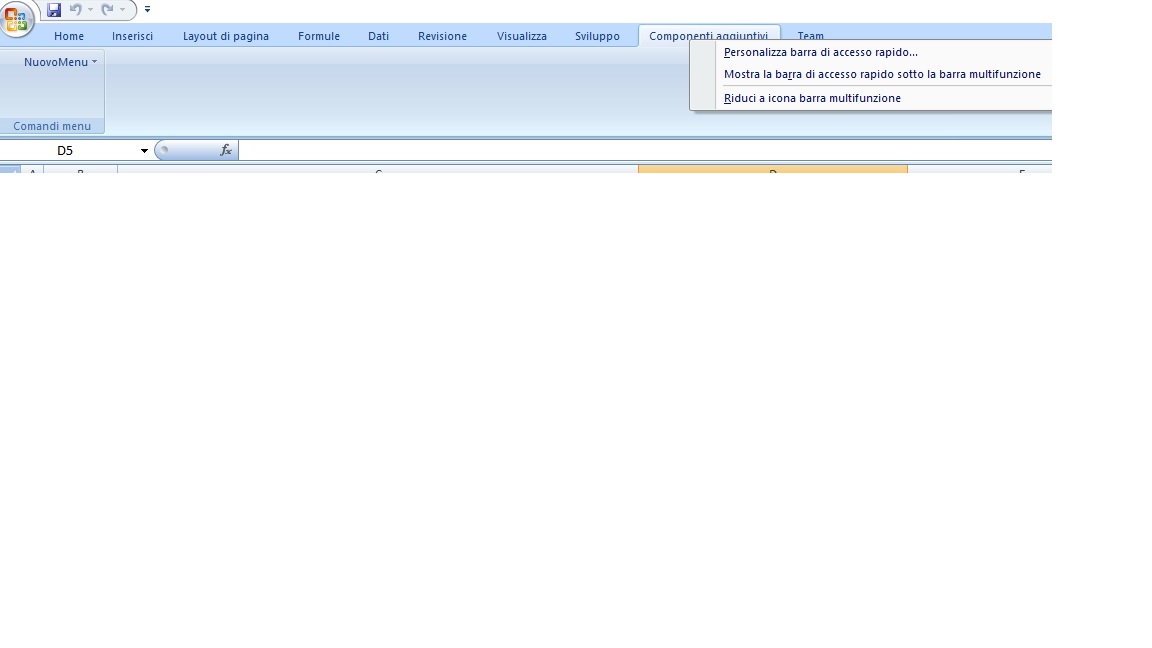1152x648 pixels.
Task: Open the Layout di pagina tab
Action: [x=226, y=36]
